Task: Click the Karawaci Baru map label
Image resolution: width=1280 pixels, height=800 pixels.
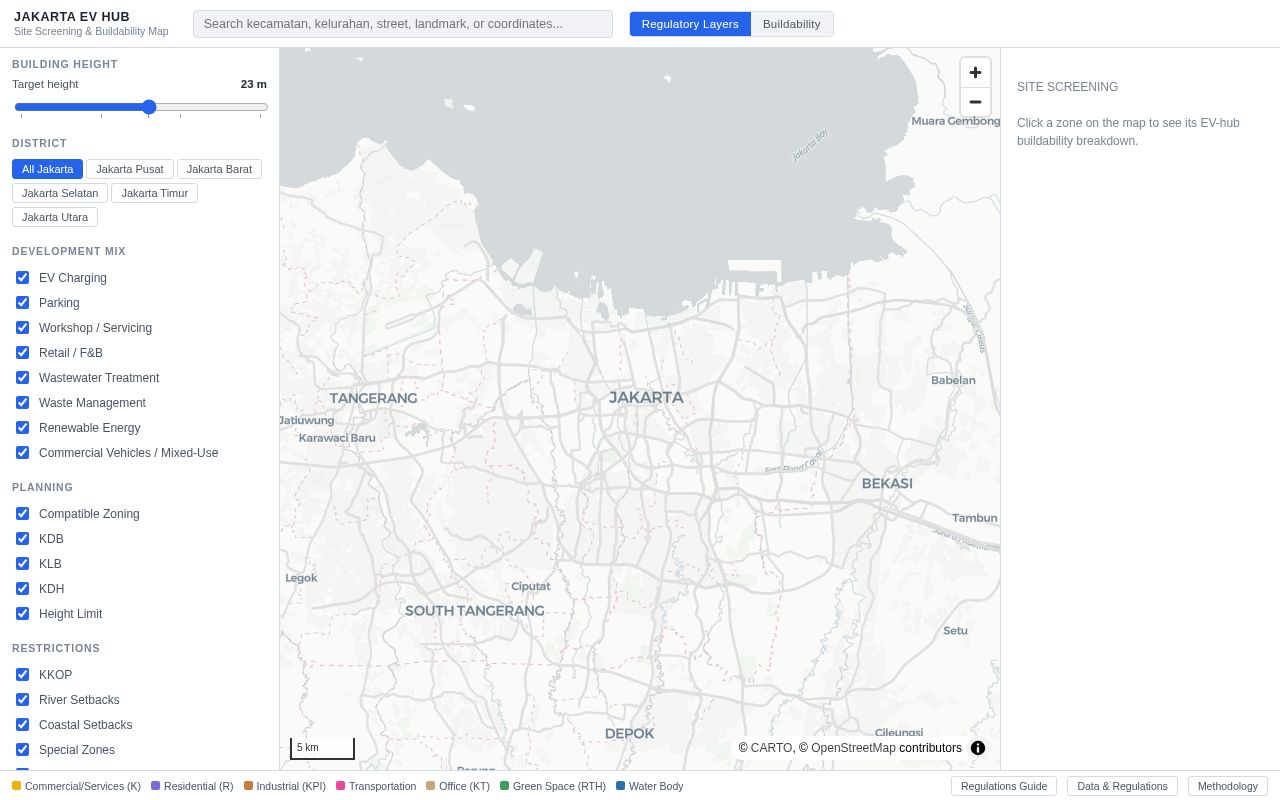Action: pos(337,438)
